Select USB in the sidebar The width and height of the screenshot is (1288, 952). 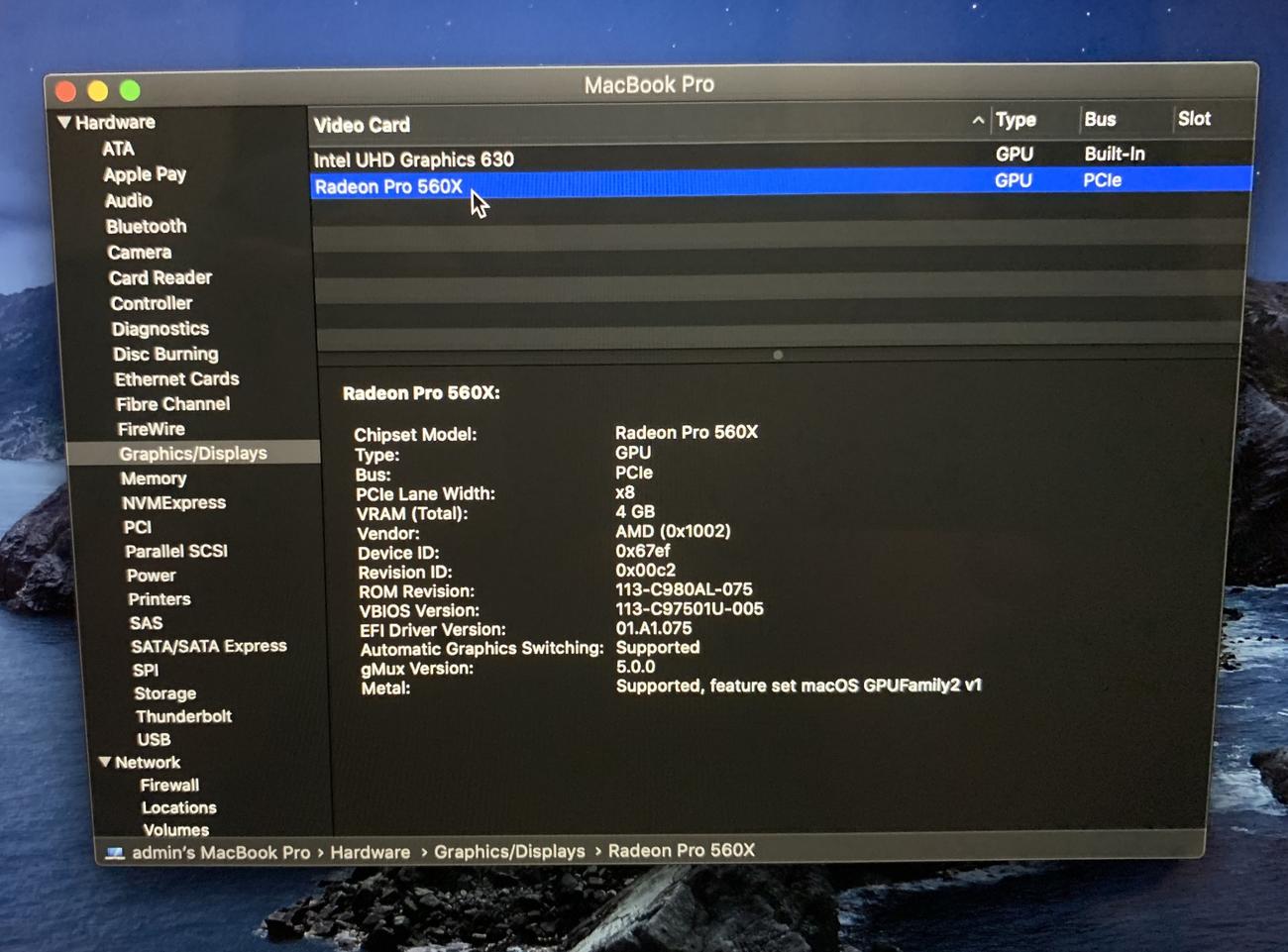click(x=154, y=739)
